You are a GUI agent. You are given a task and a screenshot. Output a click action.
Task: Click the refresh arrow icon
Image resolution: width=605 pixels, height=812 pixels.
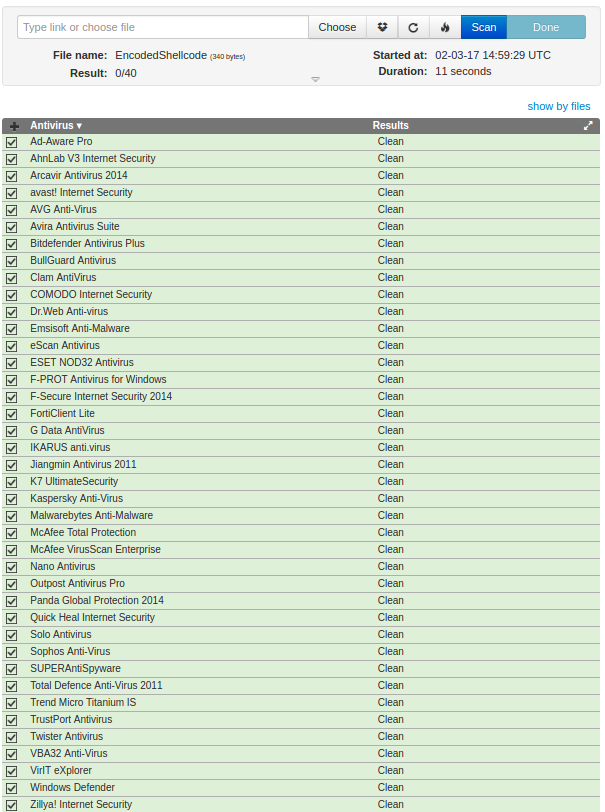[413, 27]
